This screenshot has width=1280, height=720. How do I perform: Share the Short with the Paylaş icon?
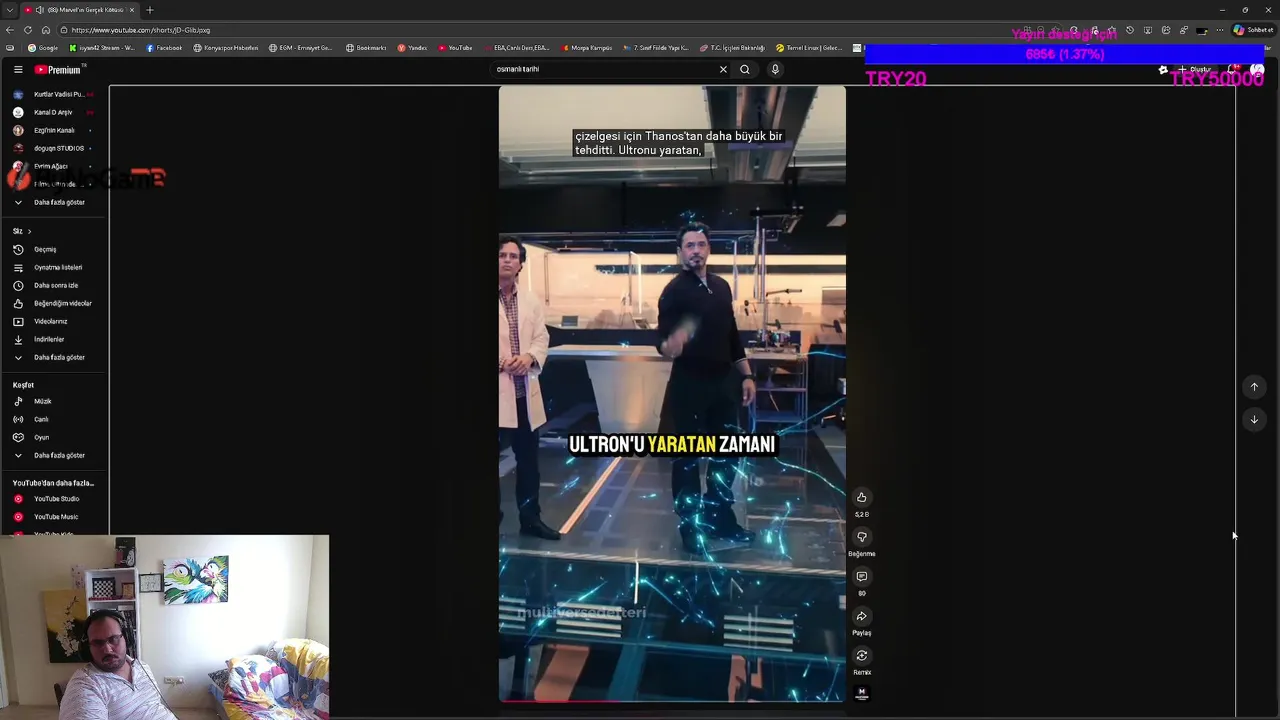(x=861, y=616)
